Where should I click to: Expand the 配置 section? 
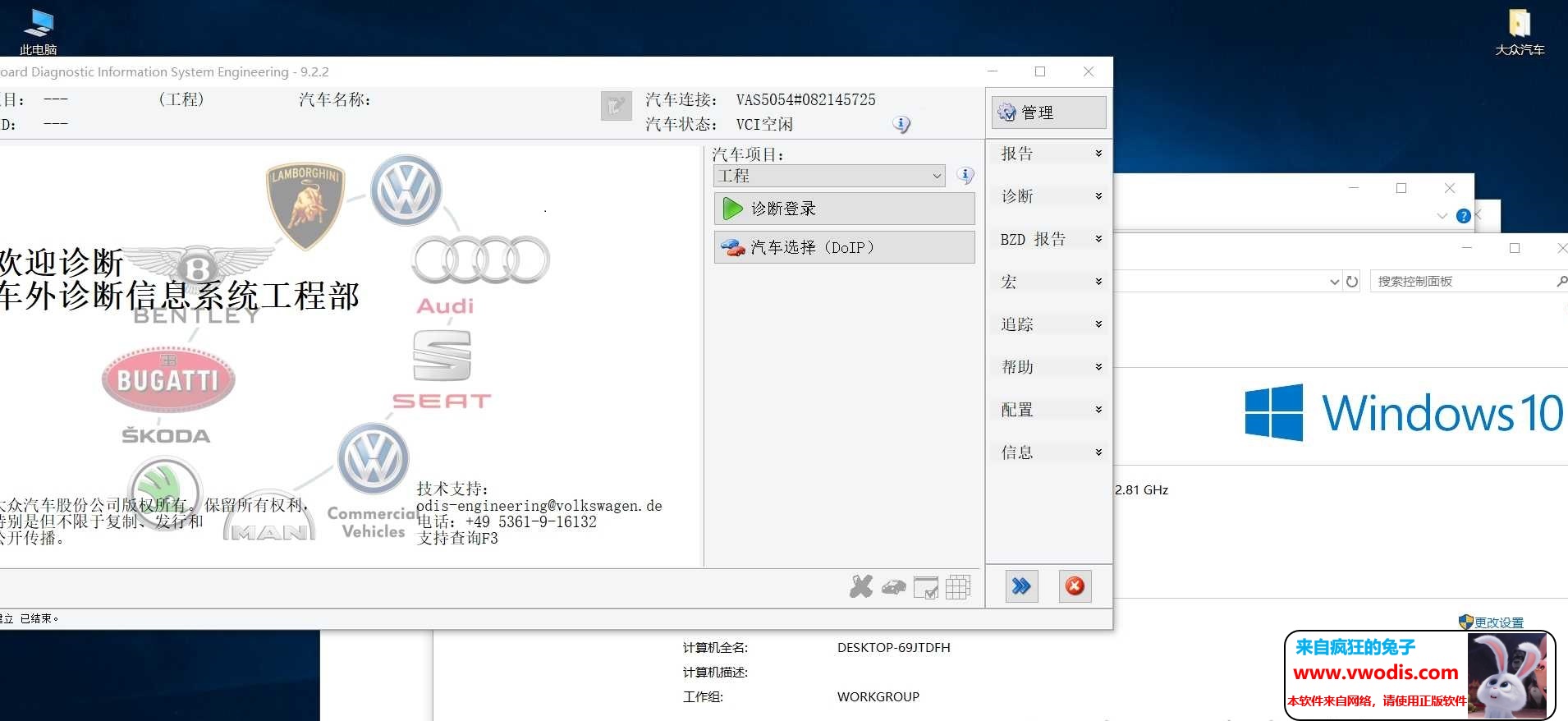(x=1049, y=410)
